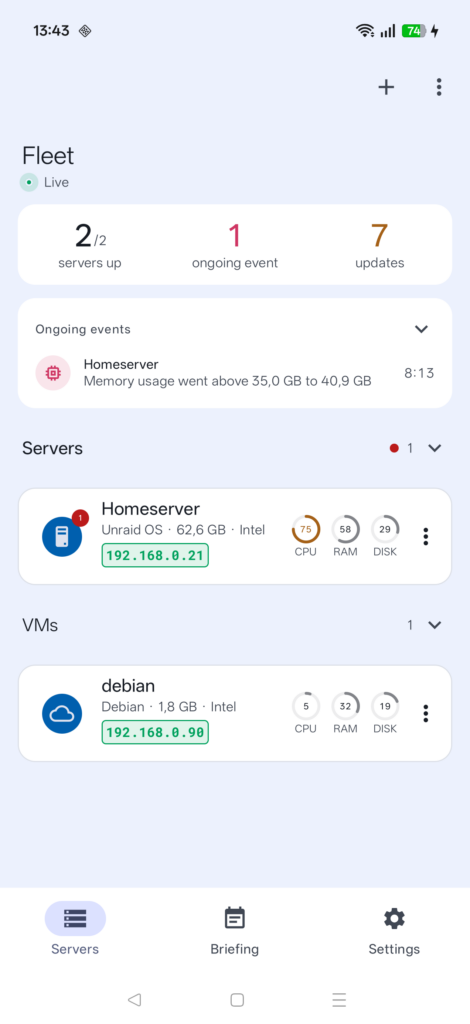The image size is (470, 1024).
Task: Tap the debian cloud icon
Action: (x=62, y=713)
